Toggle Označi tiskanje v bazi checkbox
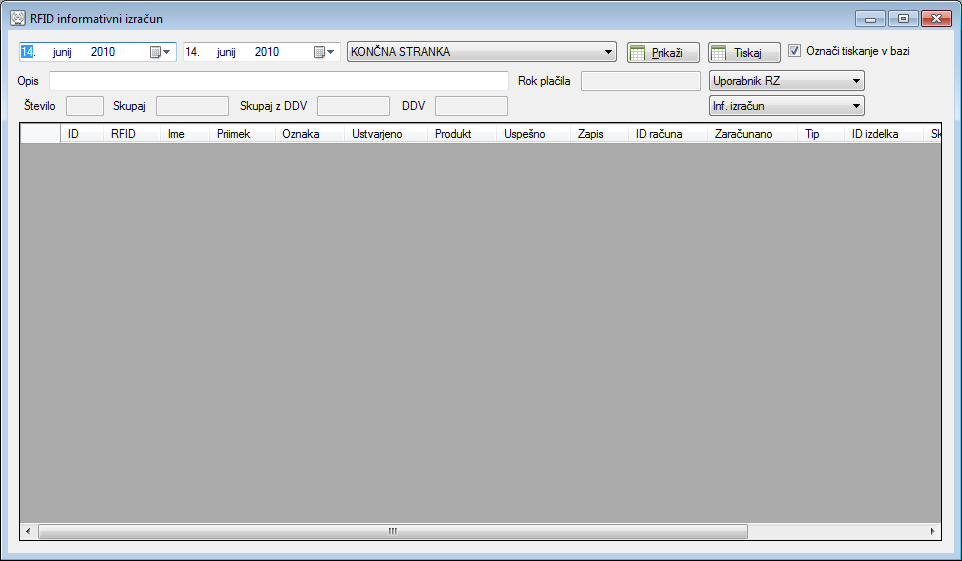 pos(795,50)
